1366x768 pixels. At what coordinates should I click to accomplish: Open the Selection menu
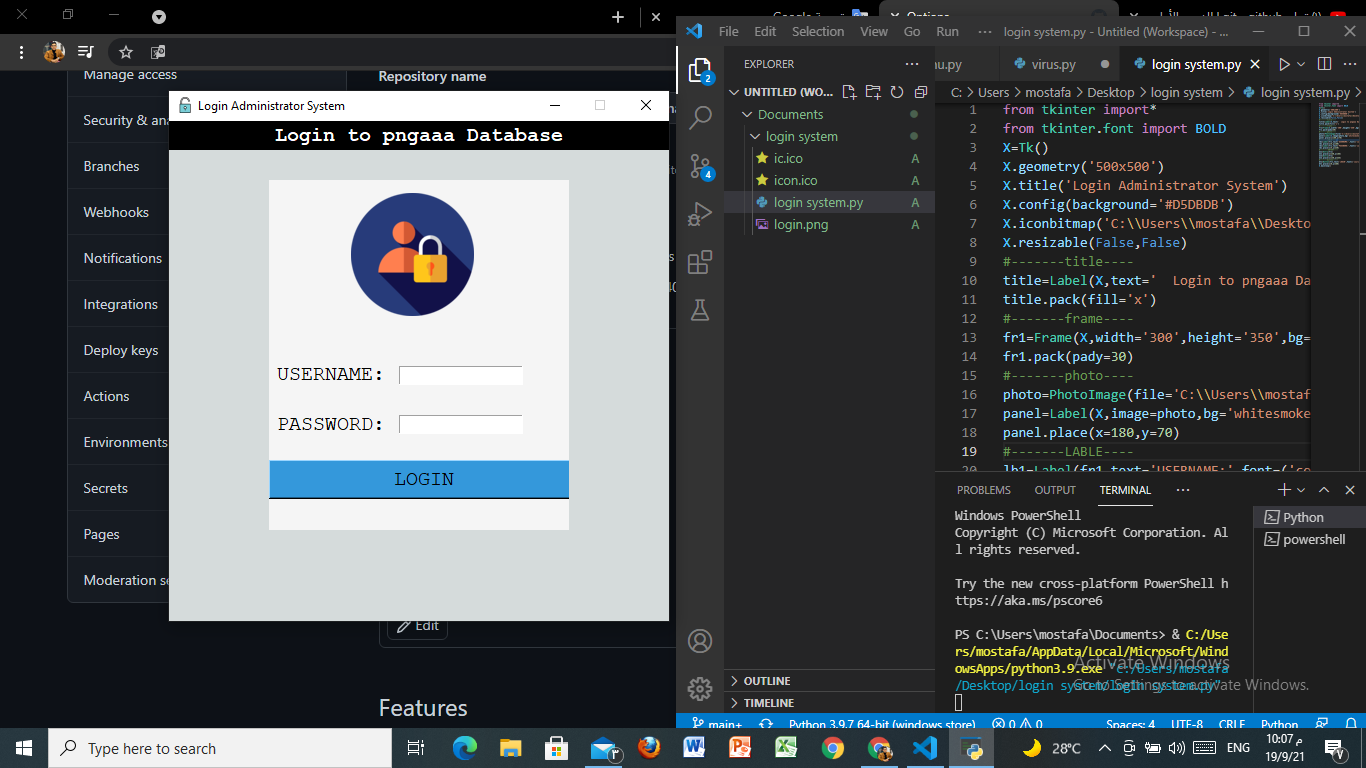[x=817, y=31]
